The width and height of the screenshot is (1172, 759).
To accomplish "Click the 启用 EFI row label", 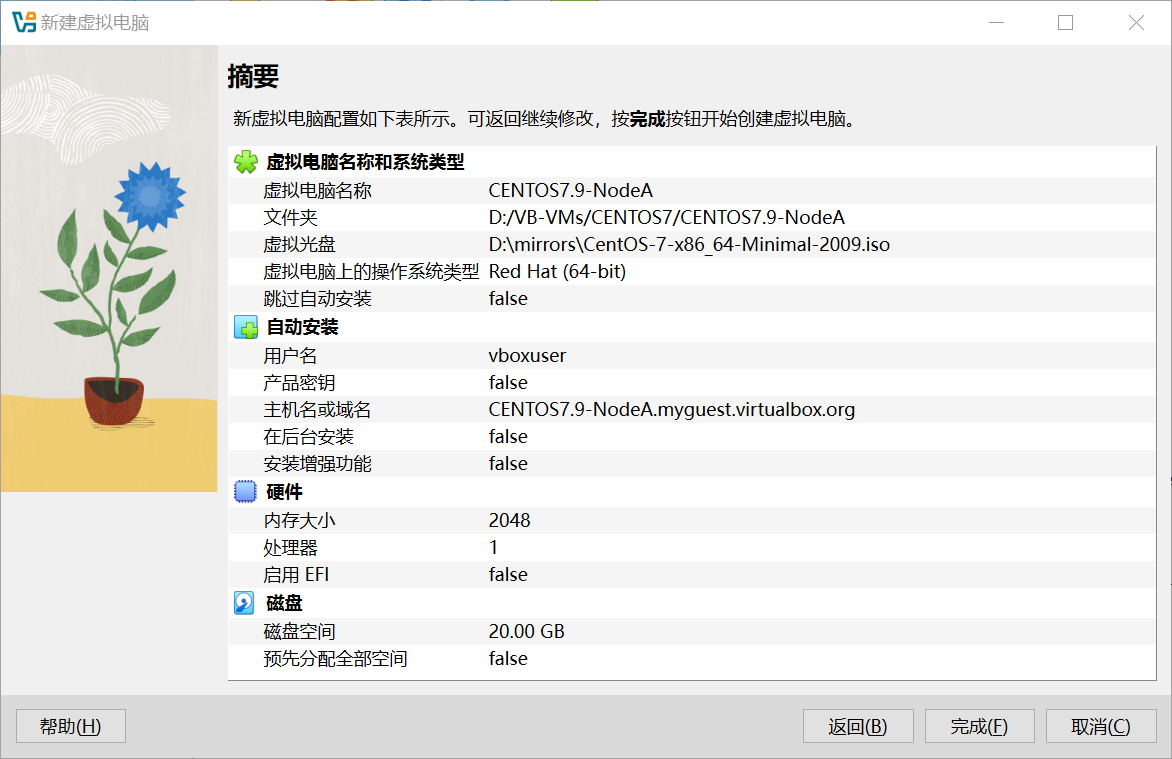I will (296, 574).
